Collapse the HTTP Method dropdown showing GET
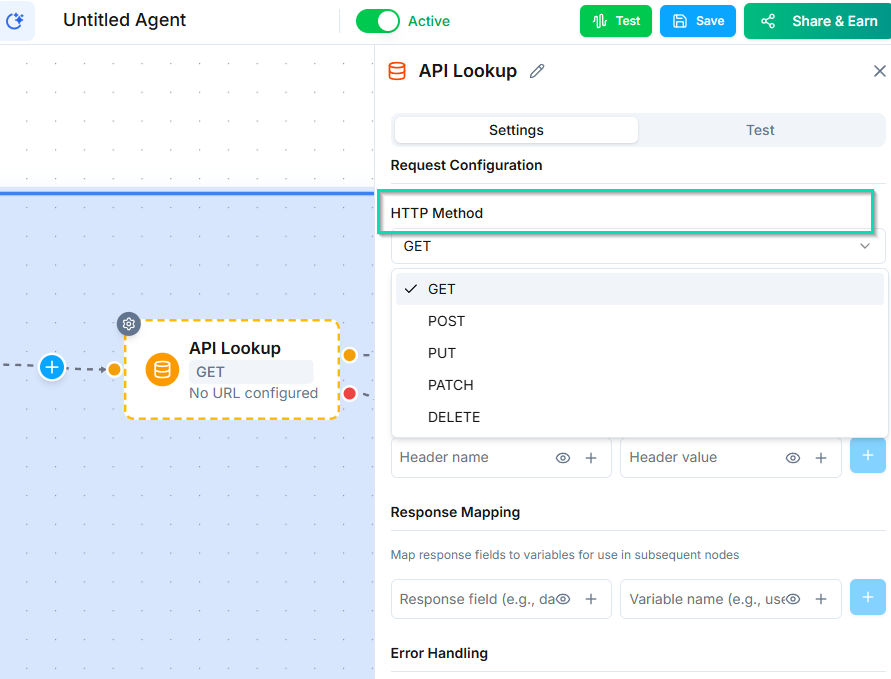 (x=637, y=246)
